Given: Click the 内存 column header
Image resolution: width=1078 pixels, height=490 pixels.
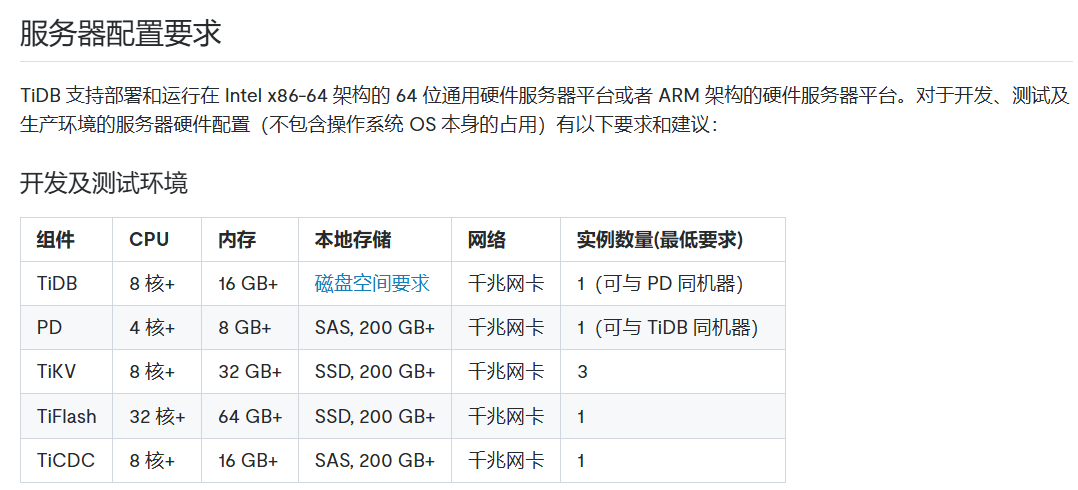Looking at the screenshot, I should pos(237,240).
